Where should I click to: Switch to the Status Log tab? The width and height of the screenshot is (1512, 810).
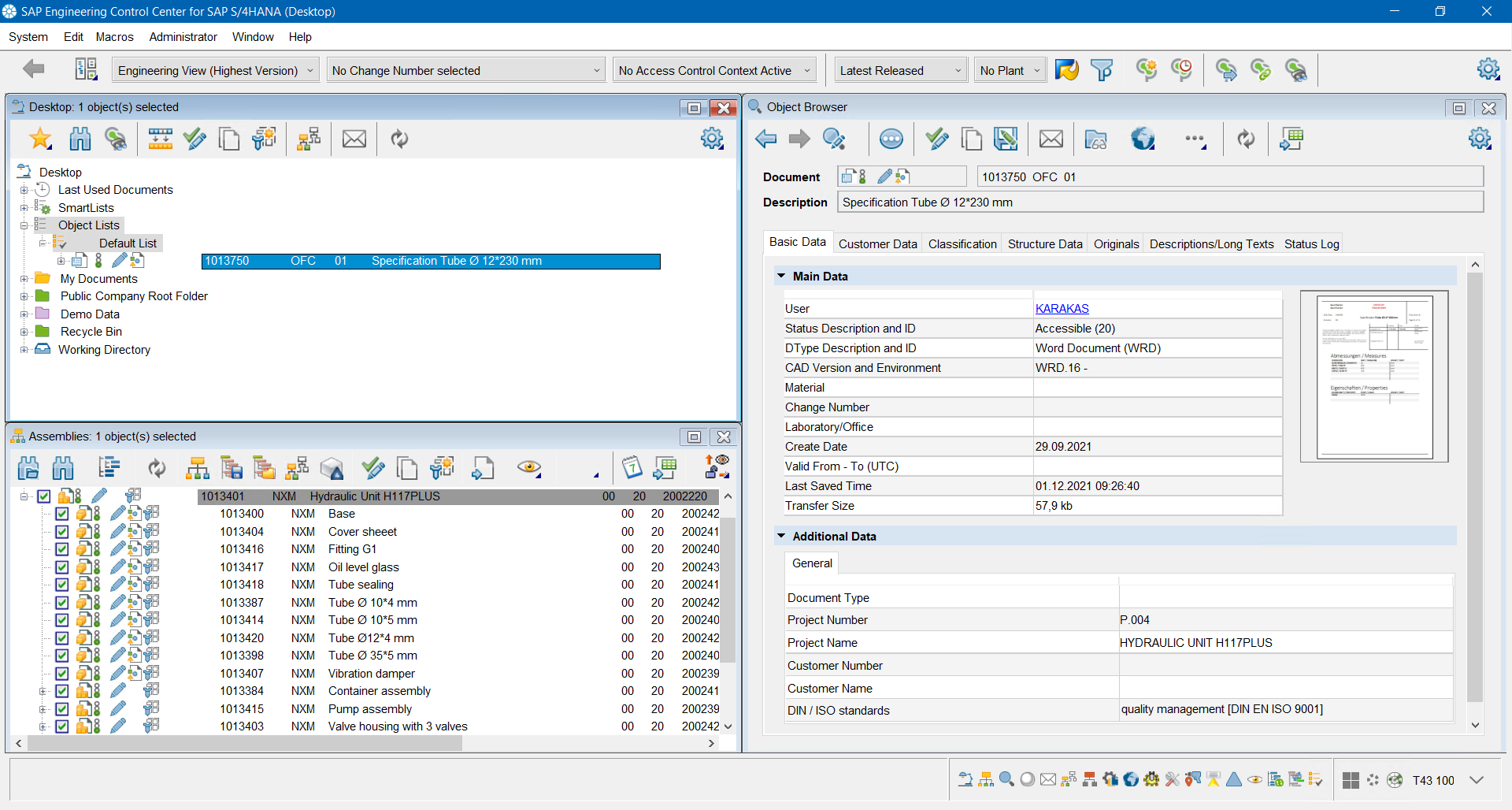click(x=1312, y=244)
